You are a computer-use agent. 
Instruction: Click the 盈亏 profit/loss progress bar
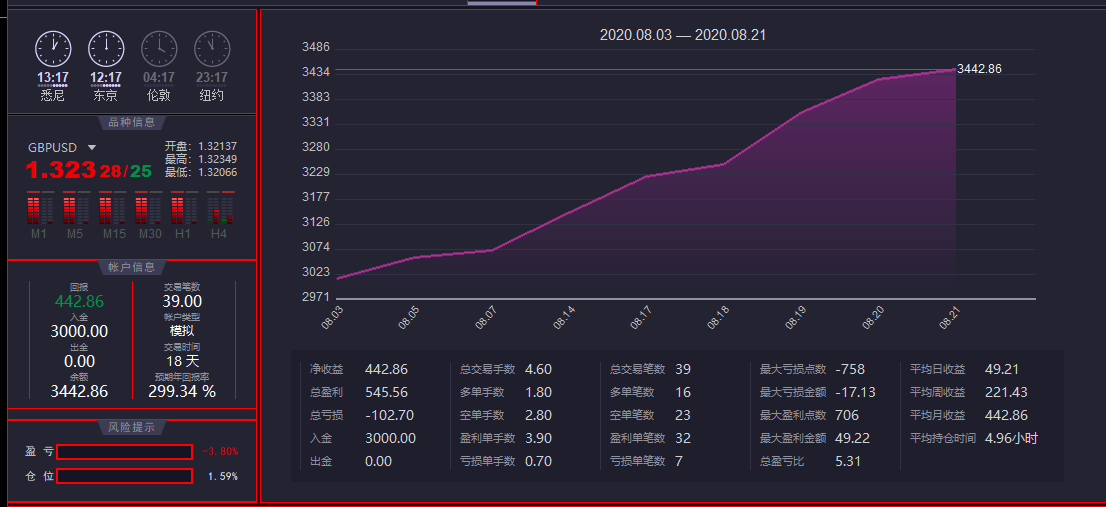point(124,452)
